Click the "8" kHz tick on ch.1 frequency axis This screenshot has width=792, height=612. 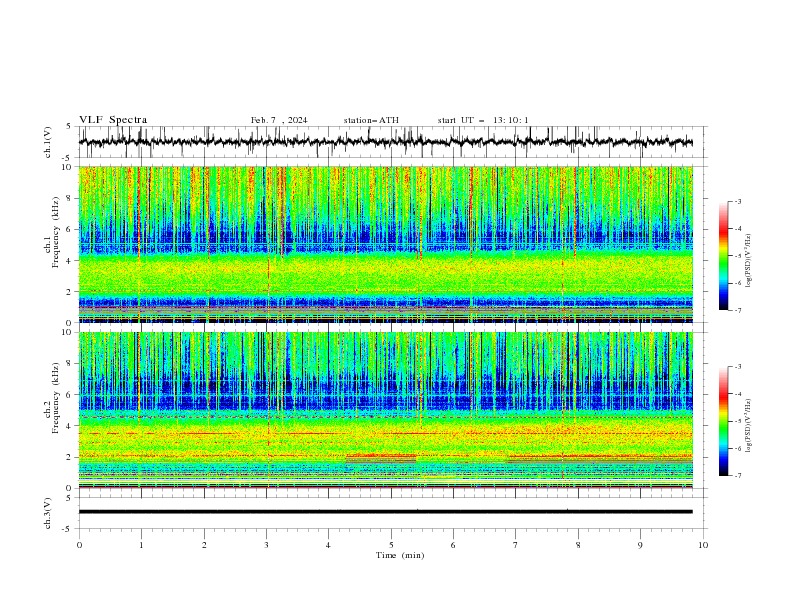click(x=70, y=198)
